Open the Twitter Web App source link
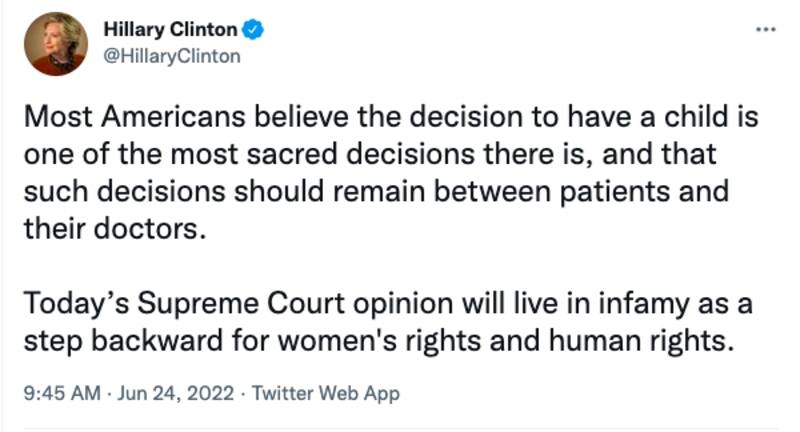Screen dimensions: 800x432 click(325, 394)
